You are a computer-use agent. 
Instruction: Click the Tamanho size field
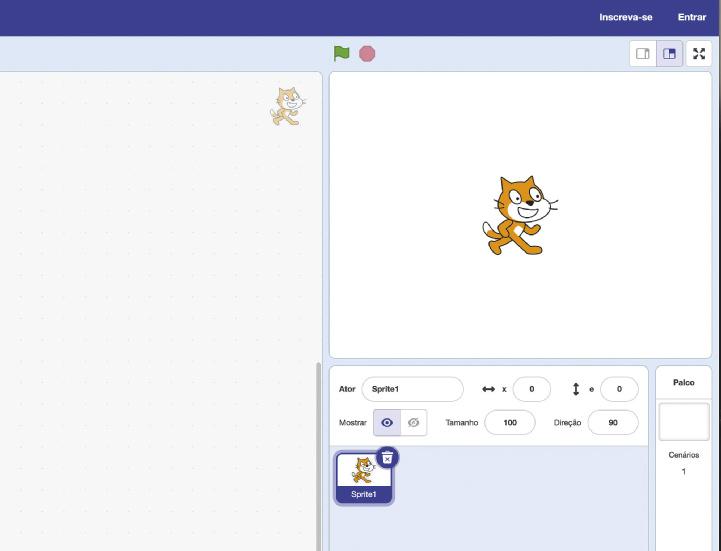510,422
